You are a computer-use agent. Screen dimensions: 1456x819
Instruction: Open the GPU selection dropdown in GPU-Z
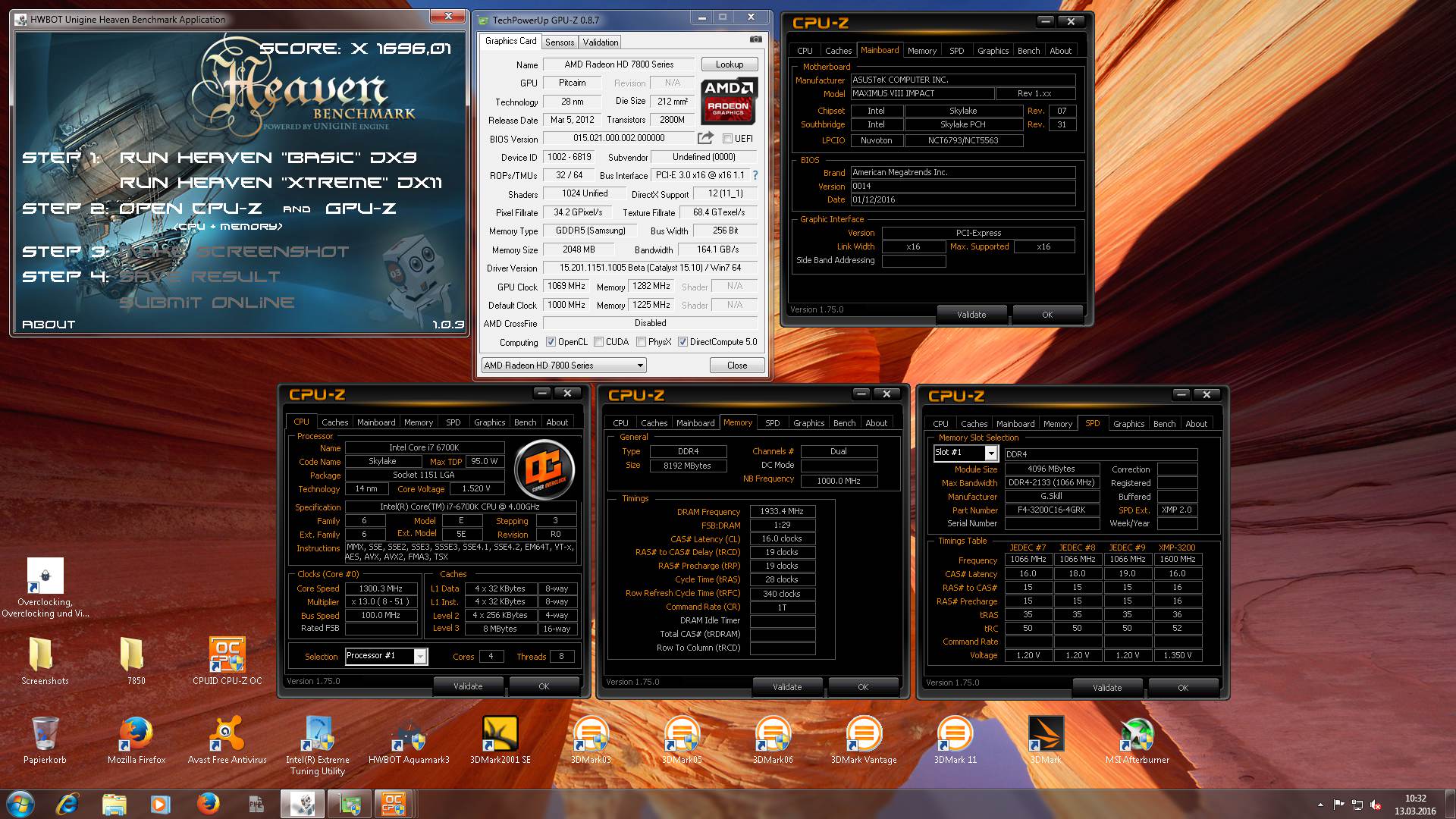pos(563,366)
